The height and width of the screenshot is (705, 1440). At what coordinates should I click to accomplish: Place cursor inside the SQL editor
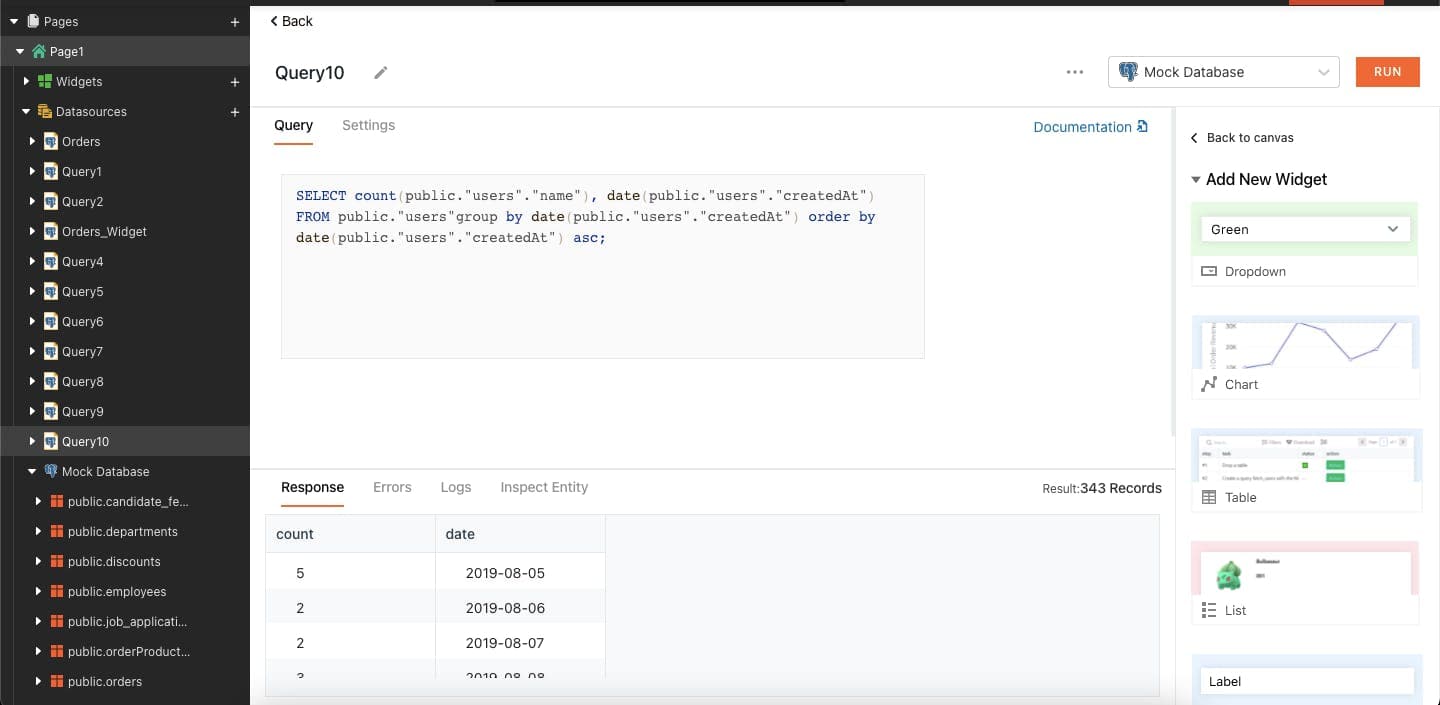[600, 290]
